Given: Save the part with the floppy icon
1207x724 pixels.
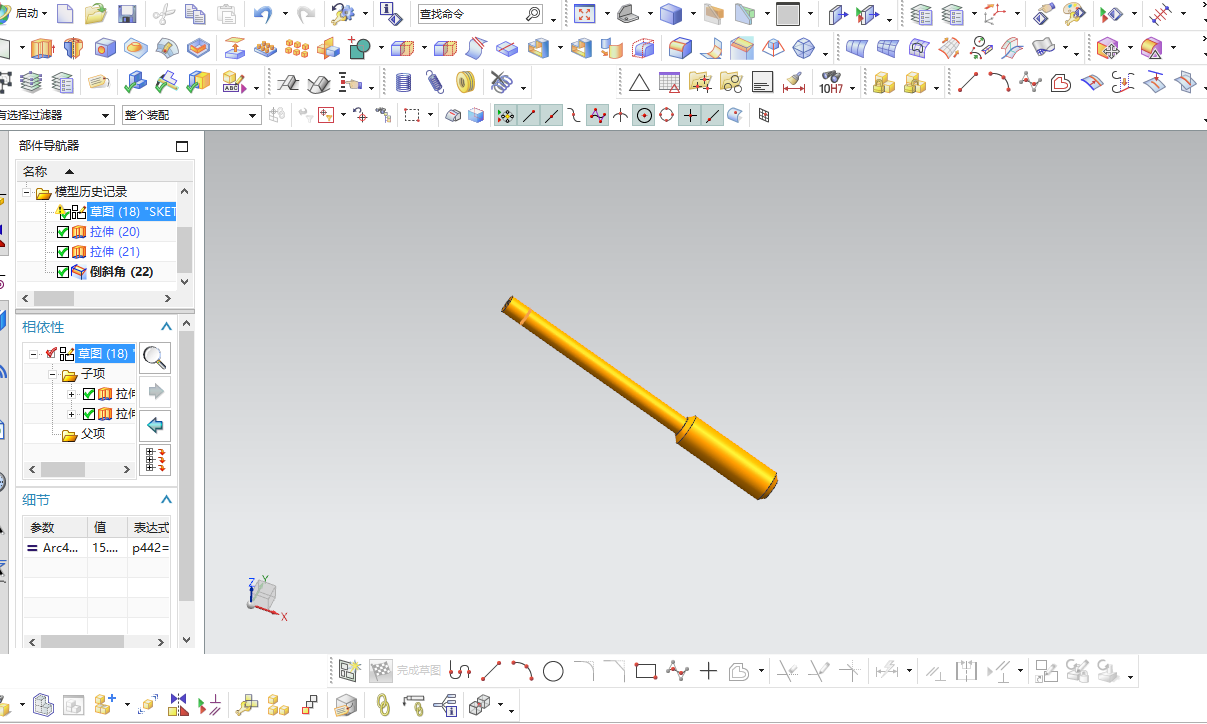Looking at the screenshot, I should (127, 14).
